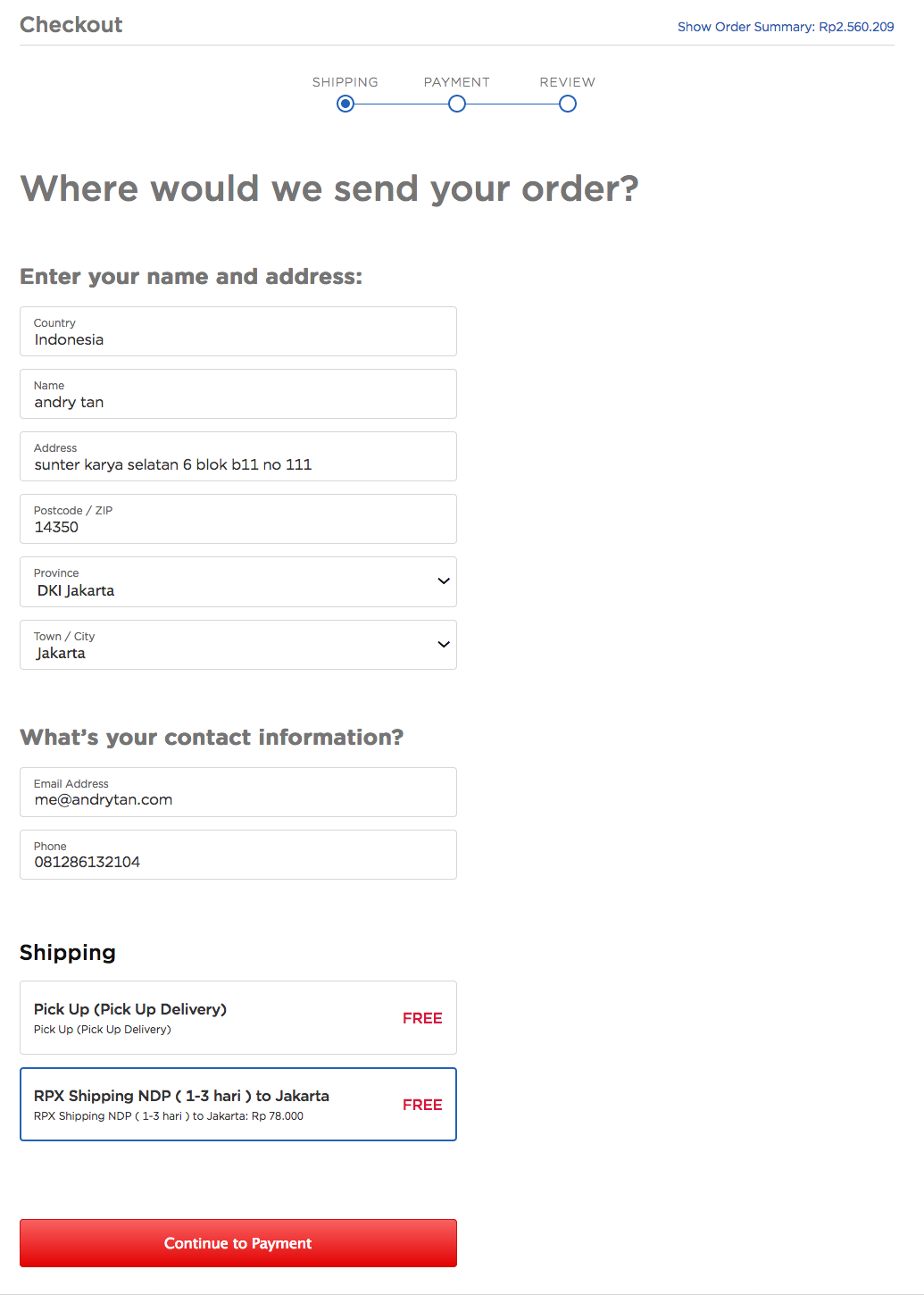Focus the Address input field
The height and width of the screenshot is (1311, 924).
238,456
